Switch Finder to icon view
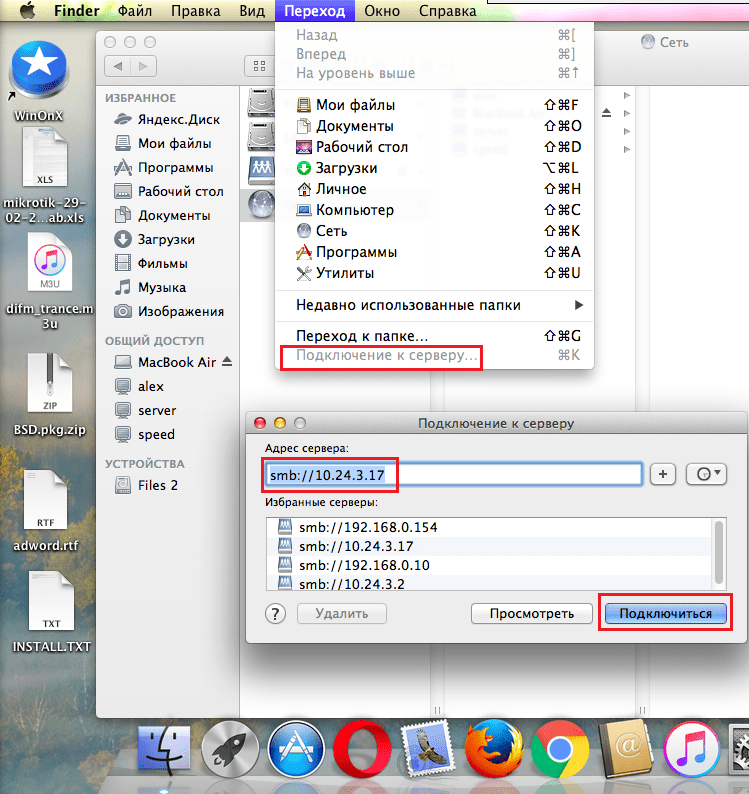Viewport: 749px width, 794px height. [x=259, y=66]
